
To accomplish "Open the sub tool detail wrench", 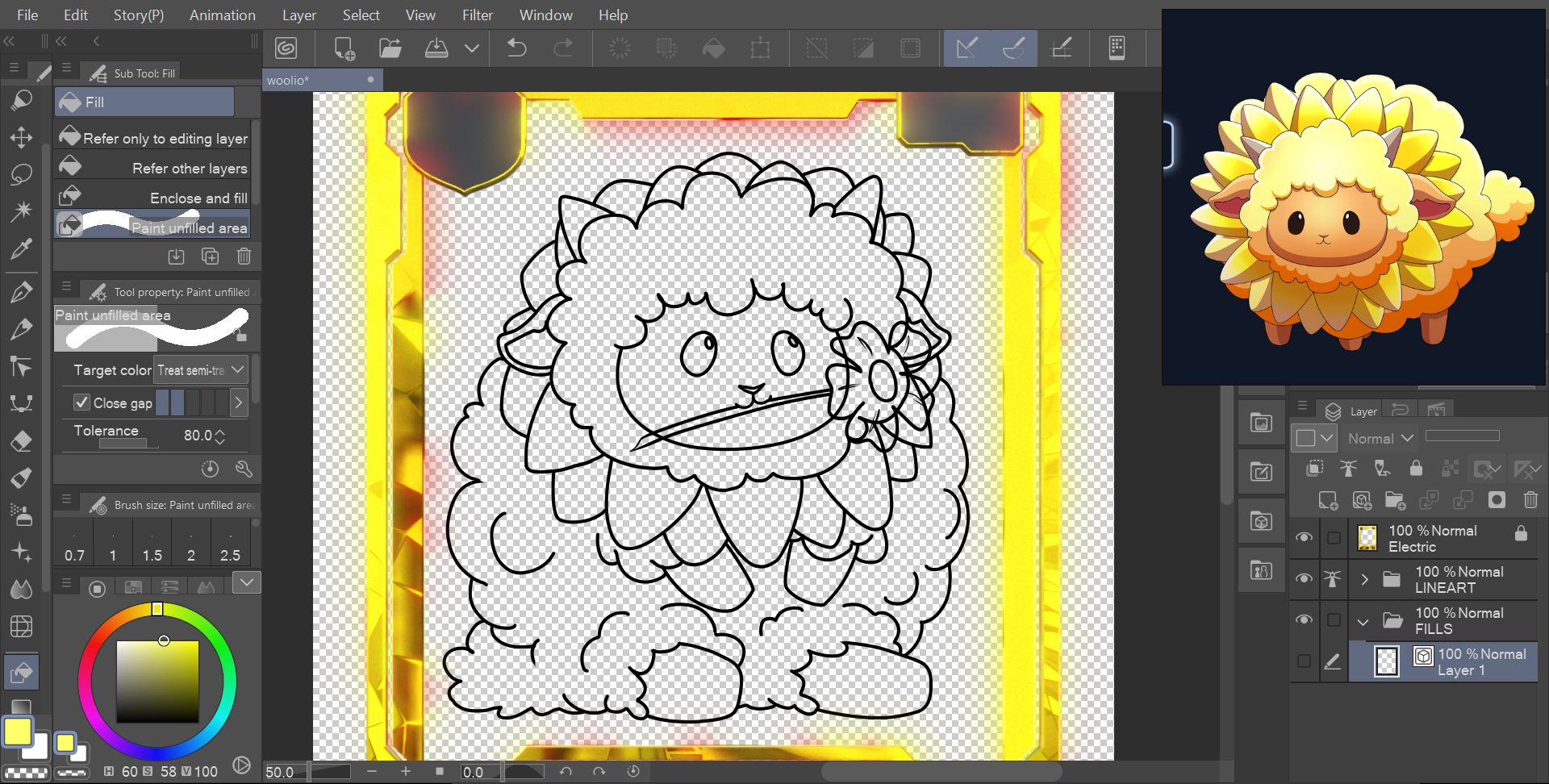I will (x=244, y=469).
